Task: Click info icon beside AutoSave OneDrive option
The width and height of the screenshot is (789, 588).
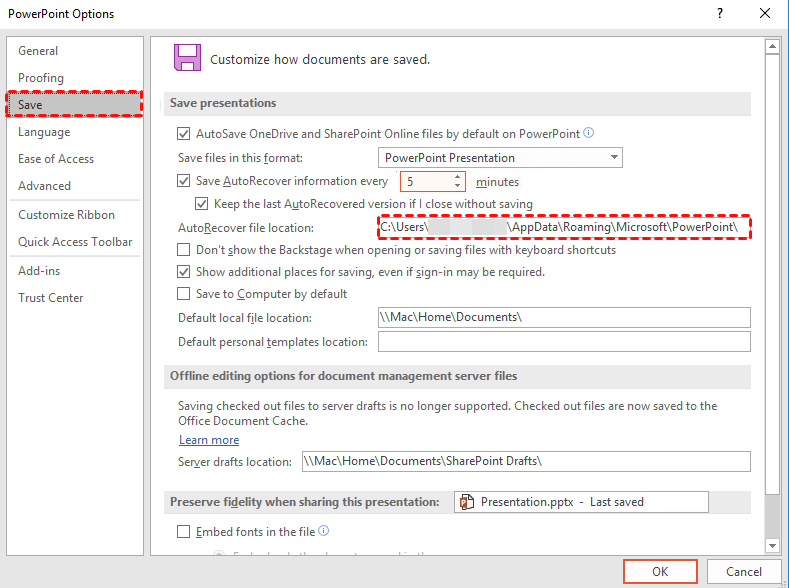Action: (x=589, y=132)
